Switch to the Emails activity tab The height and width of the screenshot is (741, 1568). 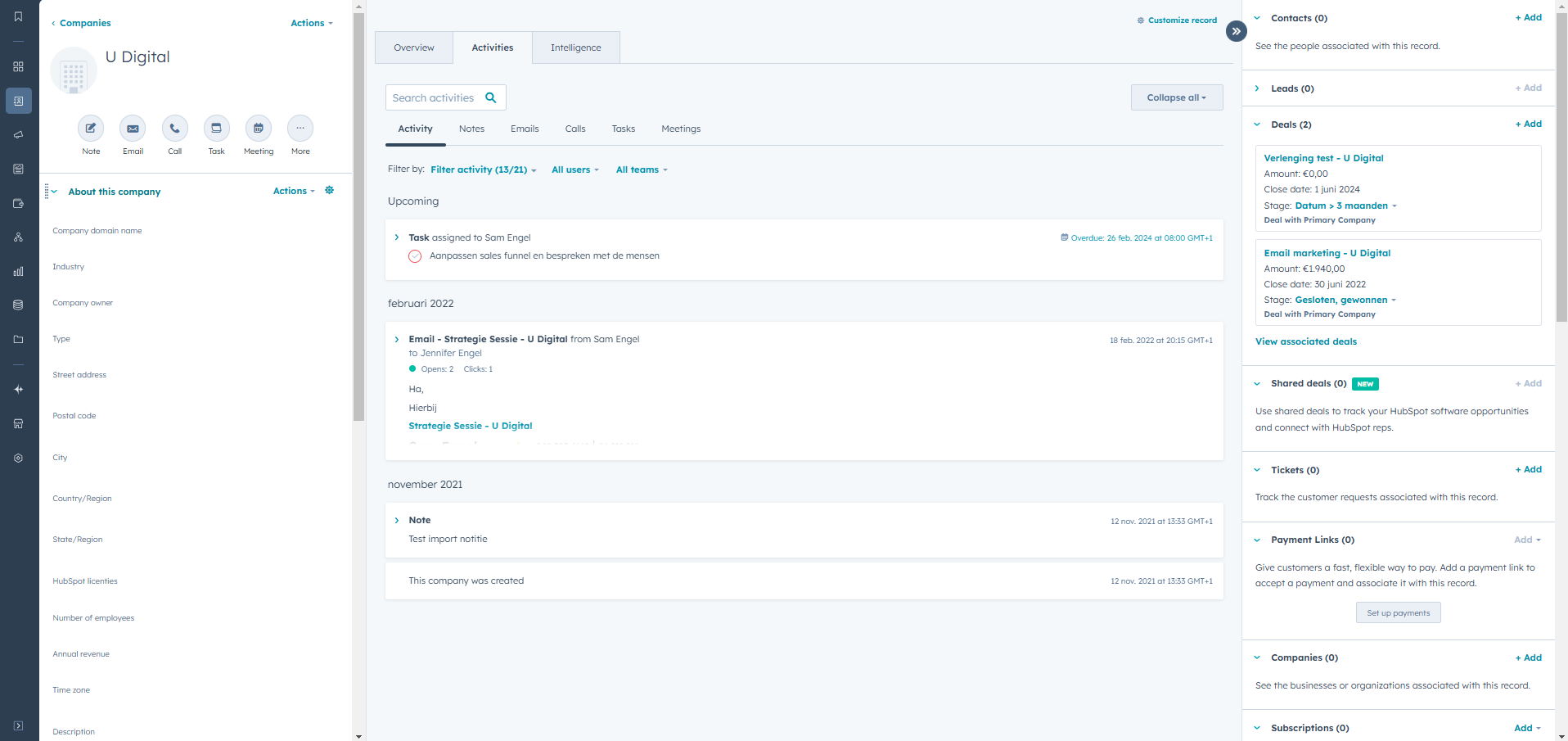click(x=525, y=129)
